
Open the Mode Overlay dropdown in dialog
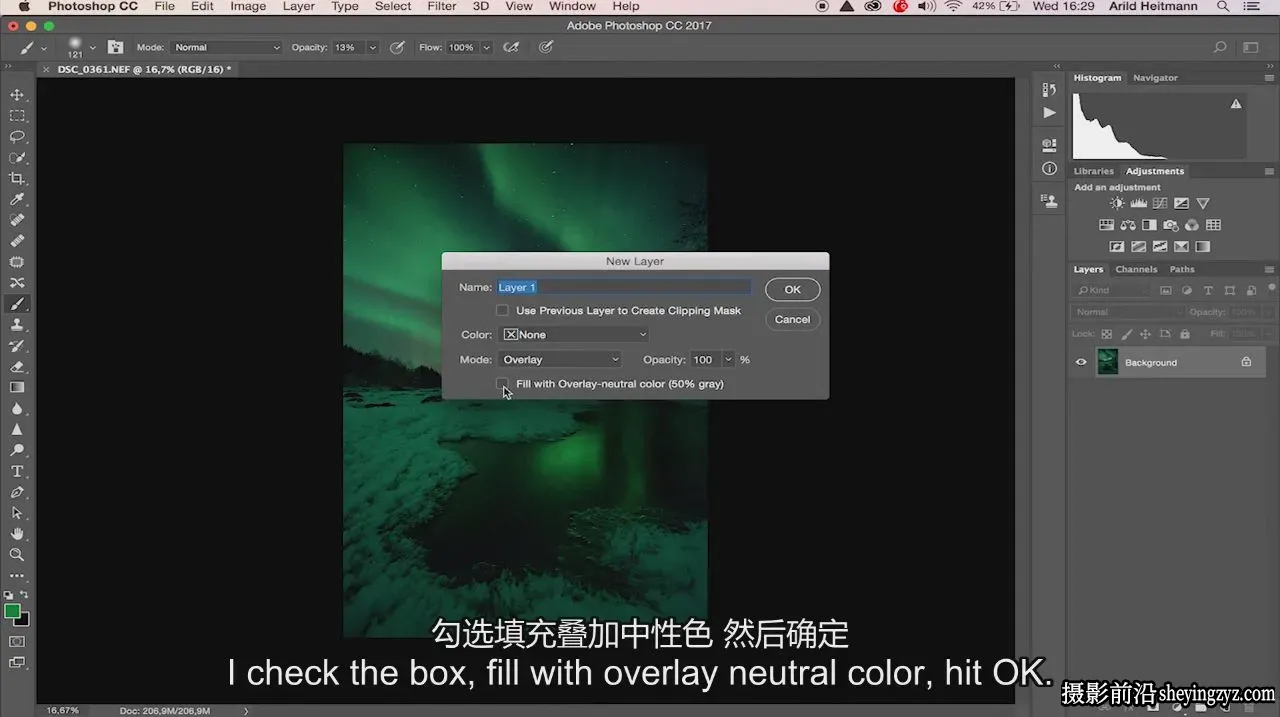(560, 360)
